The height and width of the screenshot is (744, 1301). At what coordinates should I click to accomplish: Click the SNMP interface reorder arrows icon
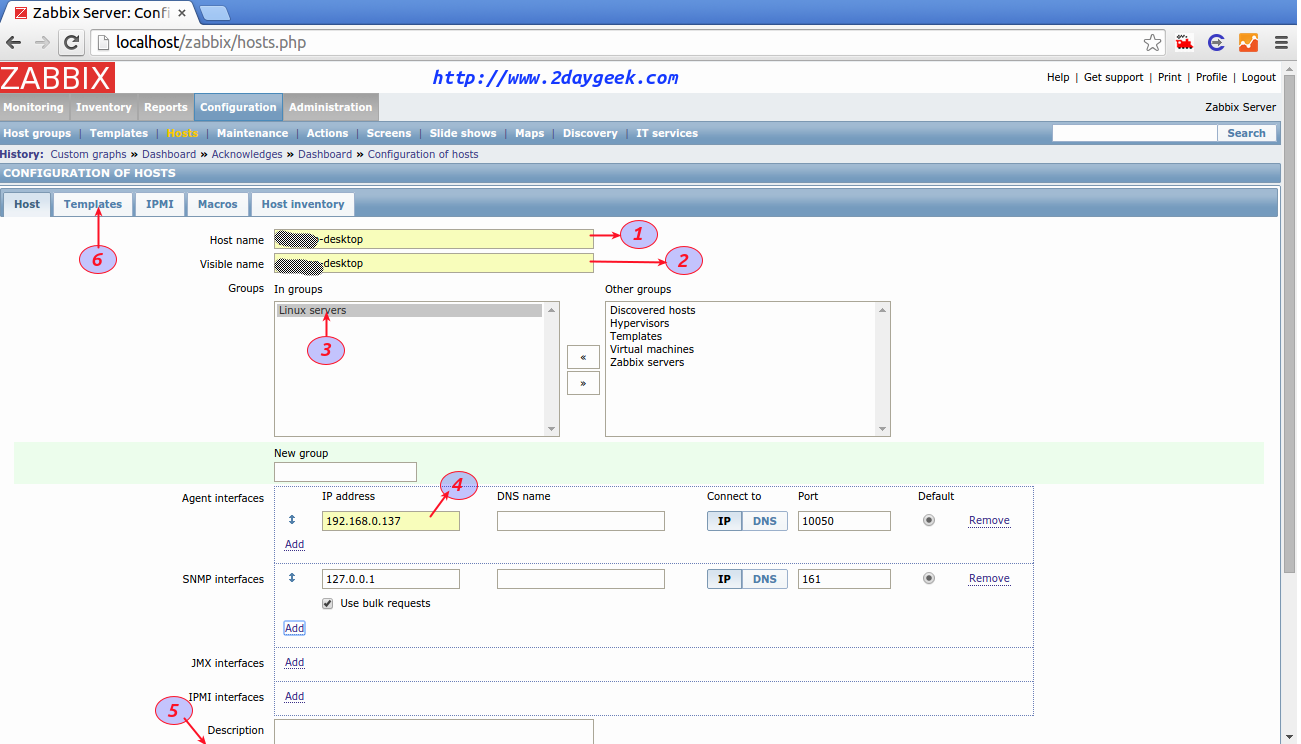coord(292,578)
